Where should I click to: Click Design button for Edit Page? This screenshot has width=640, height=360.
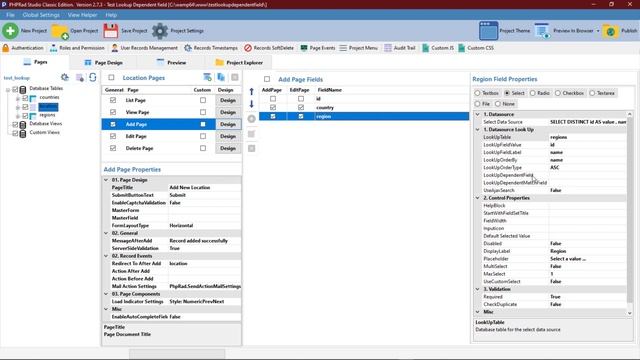(x=228, y=136)
